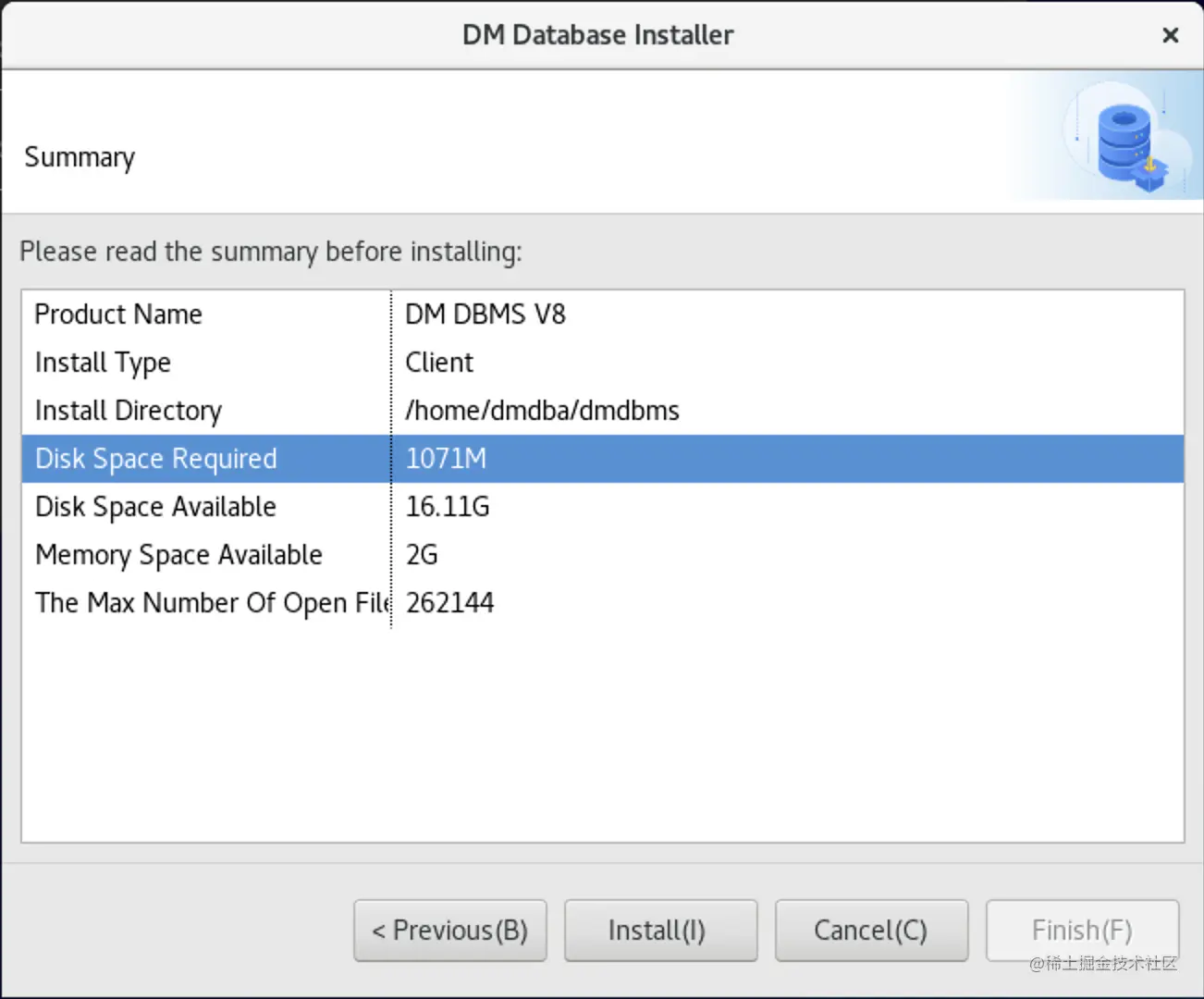The width and height of the screenshot is (1204, 999).
Task: Select the /home/dmdba/dmdbms path value
Action: click(542, 411)
